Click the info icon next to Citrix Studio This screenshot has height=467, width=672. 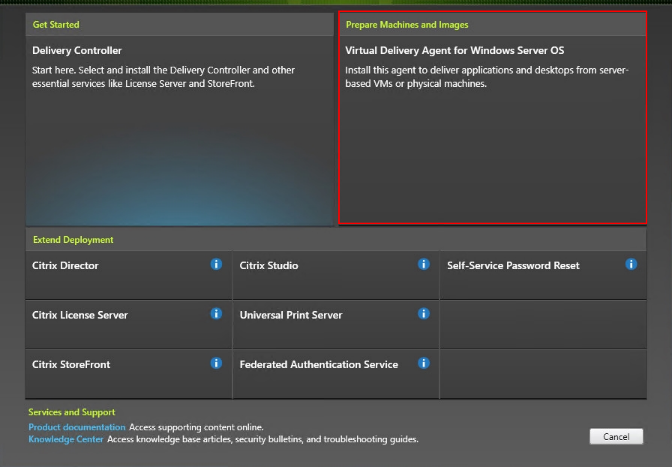coord(424,264)
